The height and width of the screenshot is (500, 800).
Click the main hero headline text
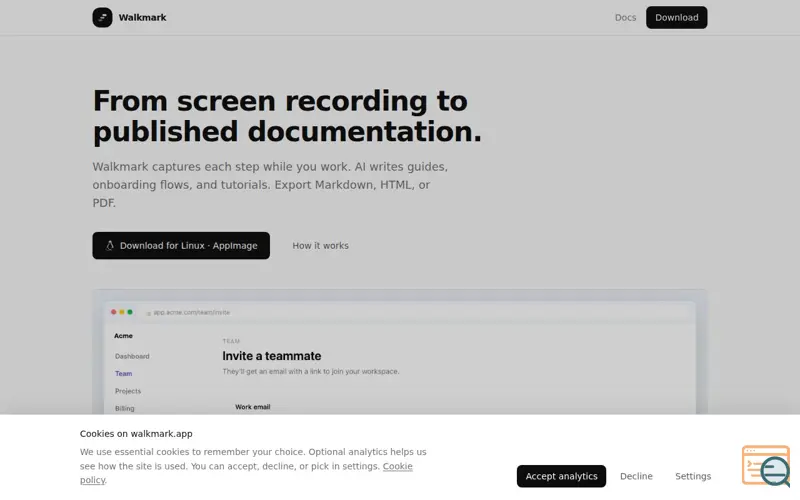click(287, 116)
